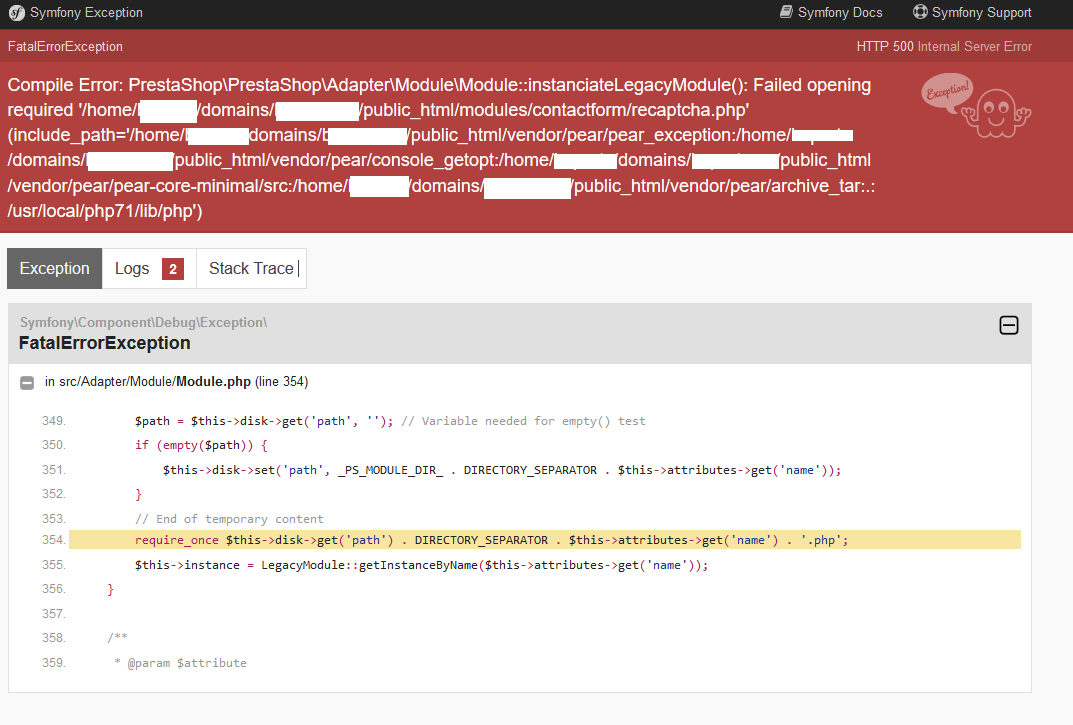Click the HTTP 500 Internal Server Error text
This screenshot has height=725, width=1073.
pyautogui.click(x=944, y=47)
